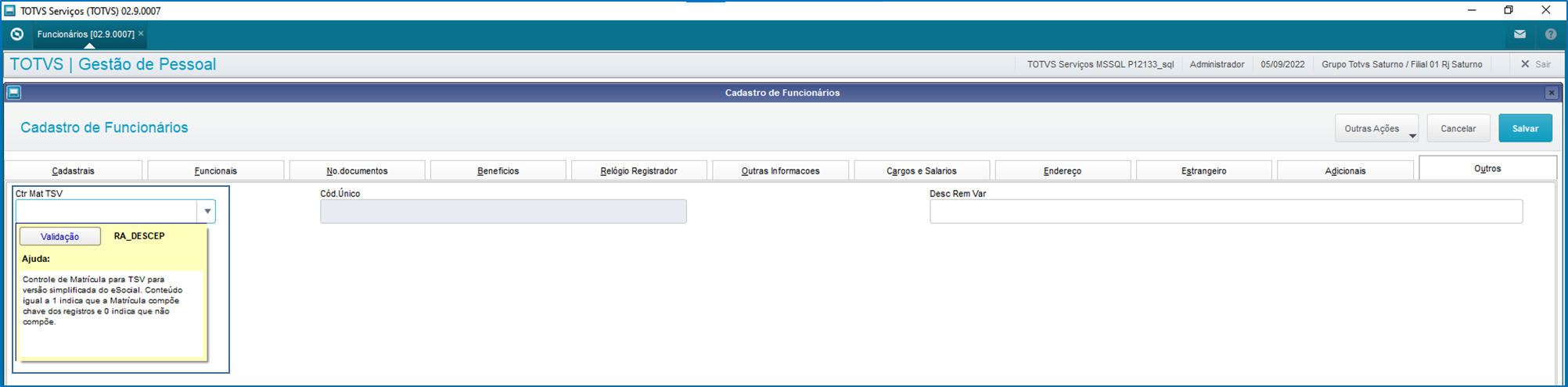Select the Outros tab

1487,168
